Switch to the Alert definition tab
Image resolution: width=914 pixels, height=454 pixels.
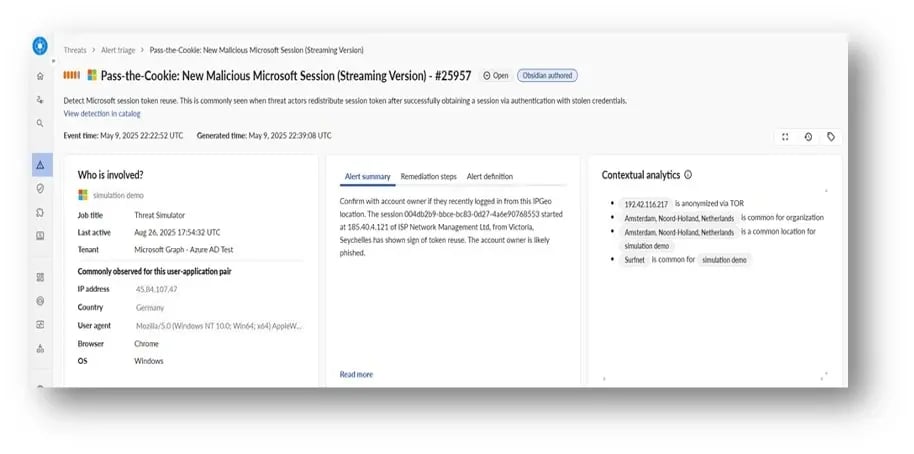click(x=490, y=177)
